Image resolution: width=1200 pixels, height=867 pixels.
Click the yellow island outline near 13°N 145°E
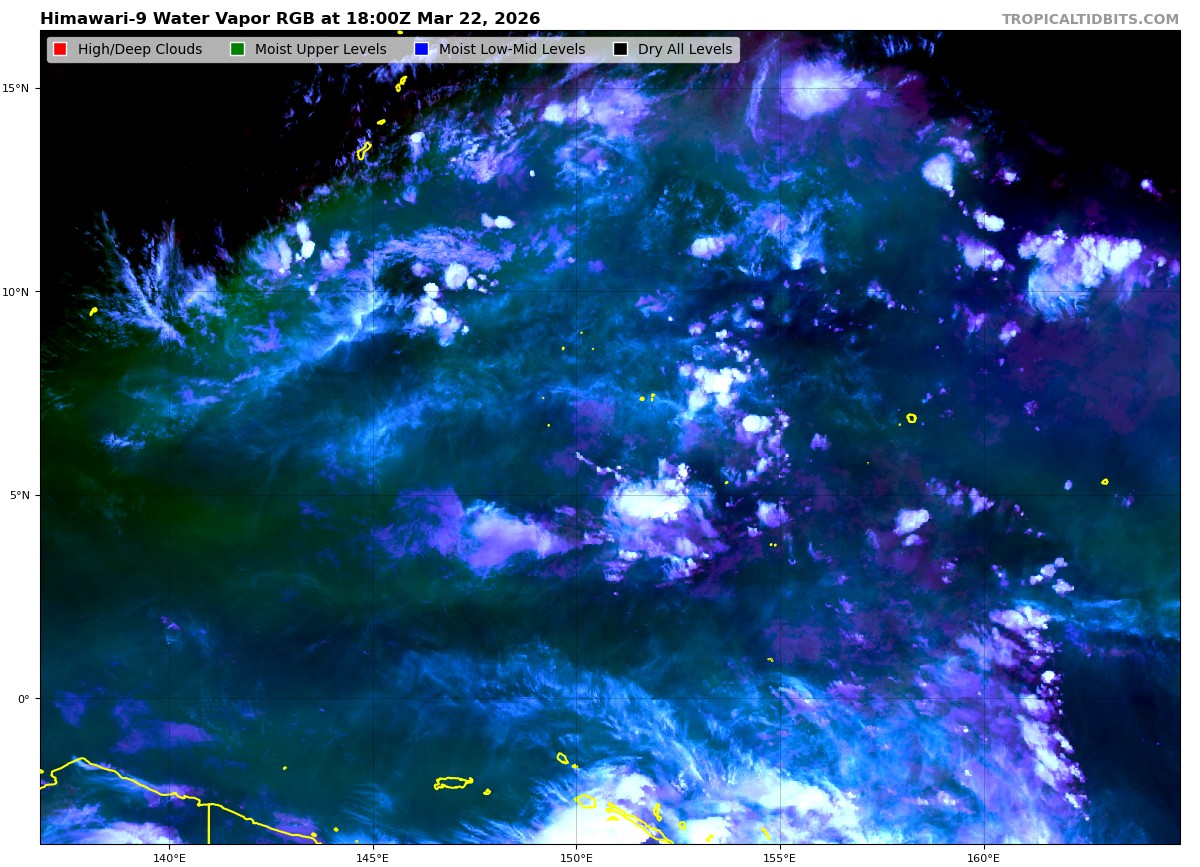point(364,151)
